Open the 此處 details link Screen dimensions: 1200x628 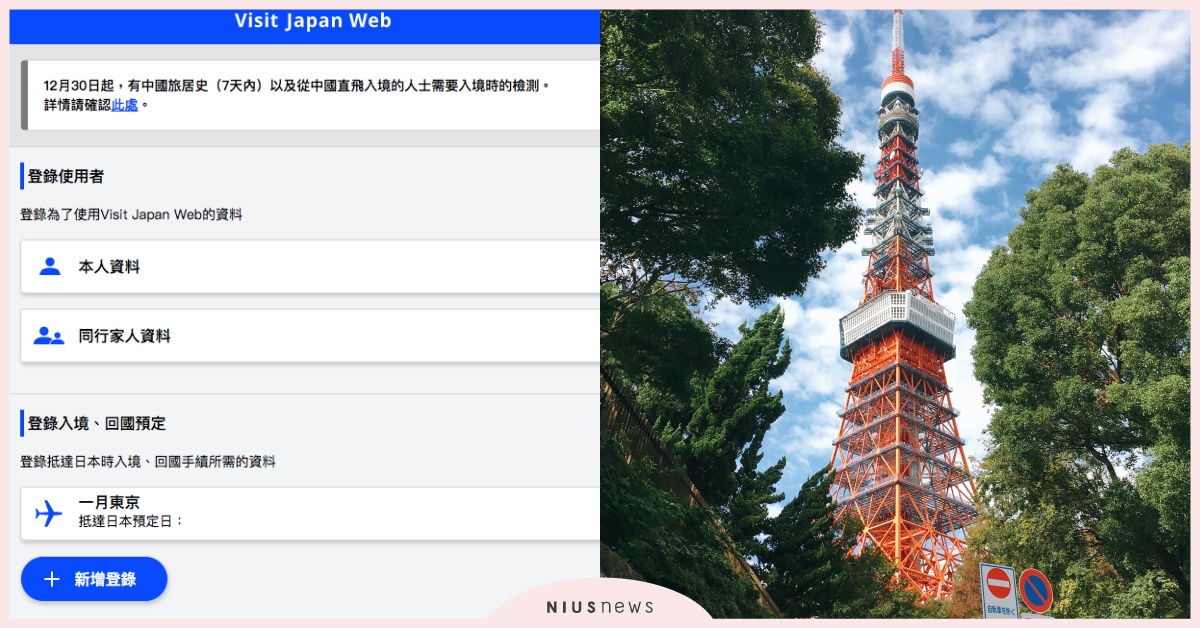click(125, 104)
